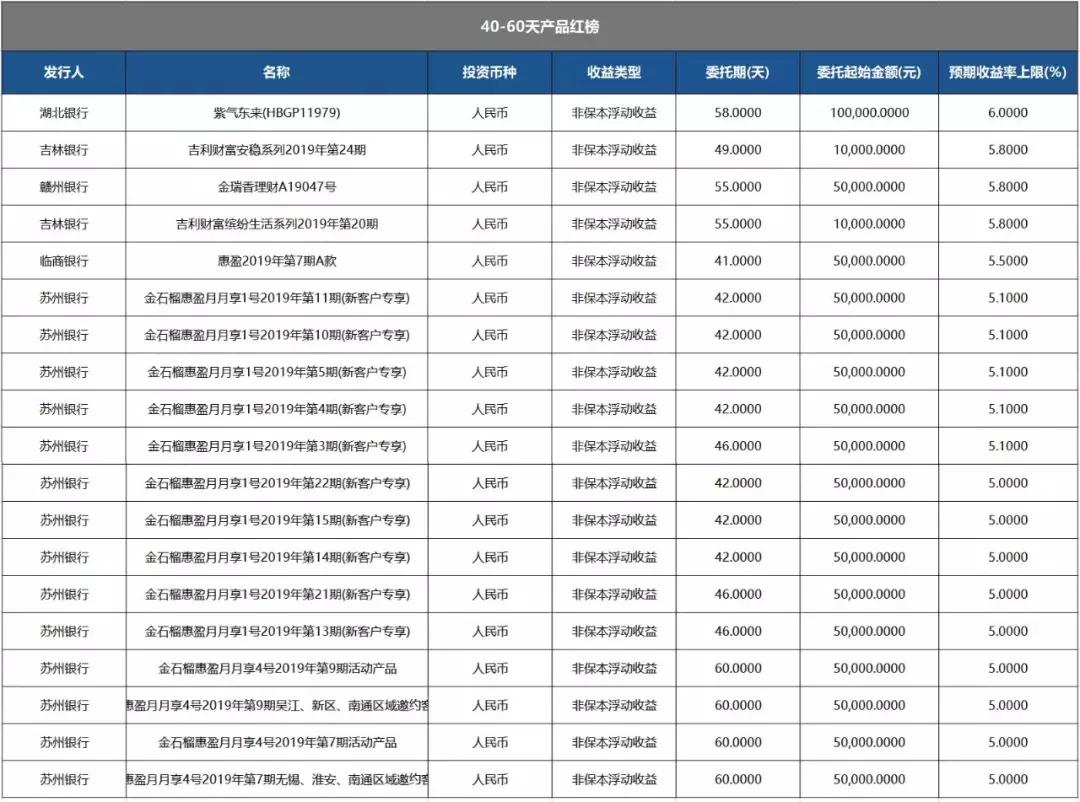
Task: Click the 预期收益率上限(%) column header
Action: (1008, 72)
